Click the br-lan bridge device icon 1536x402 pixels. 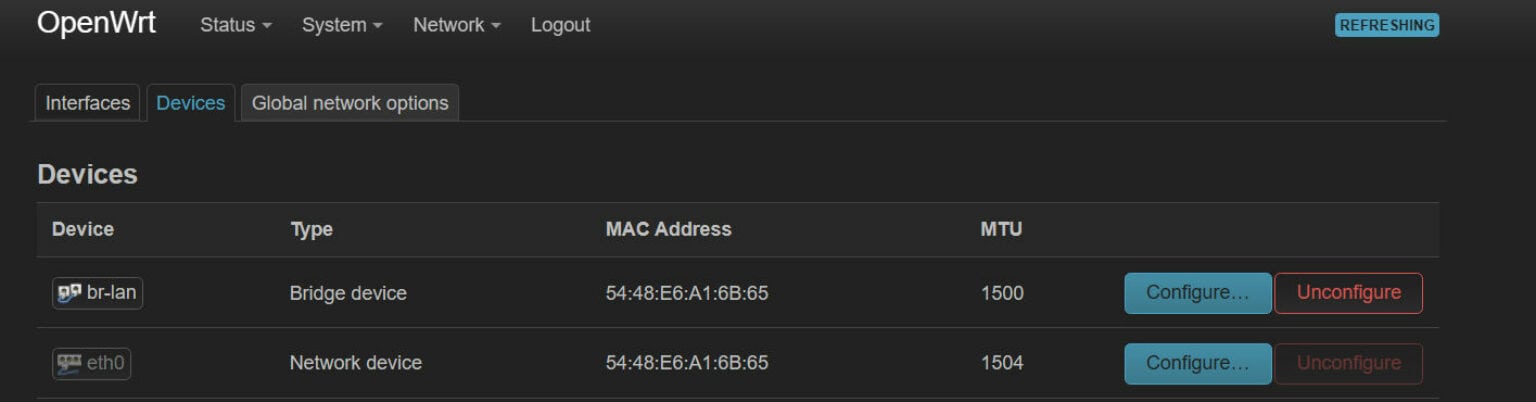70,293
